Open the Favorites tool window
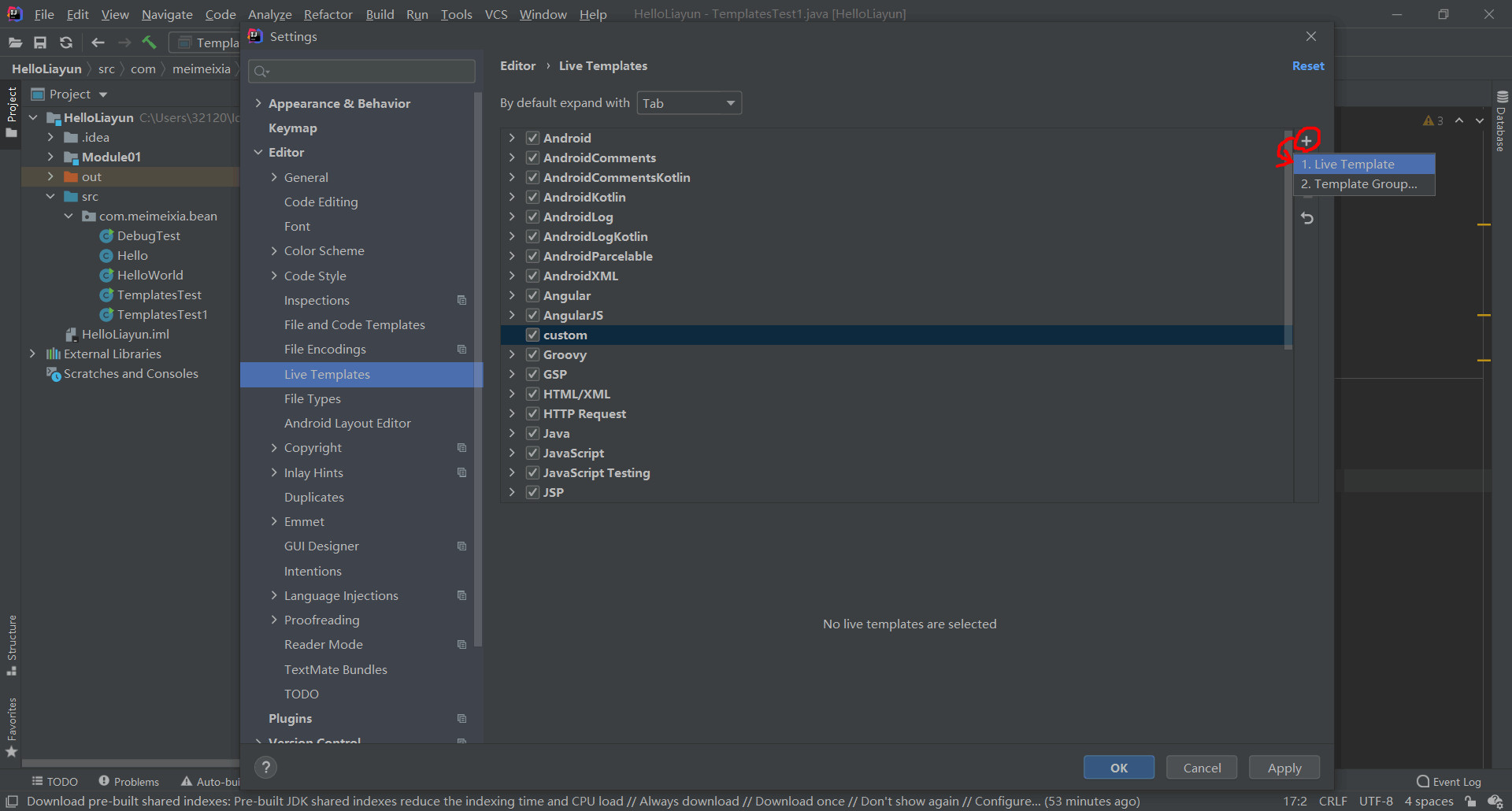 [11, 727]
